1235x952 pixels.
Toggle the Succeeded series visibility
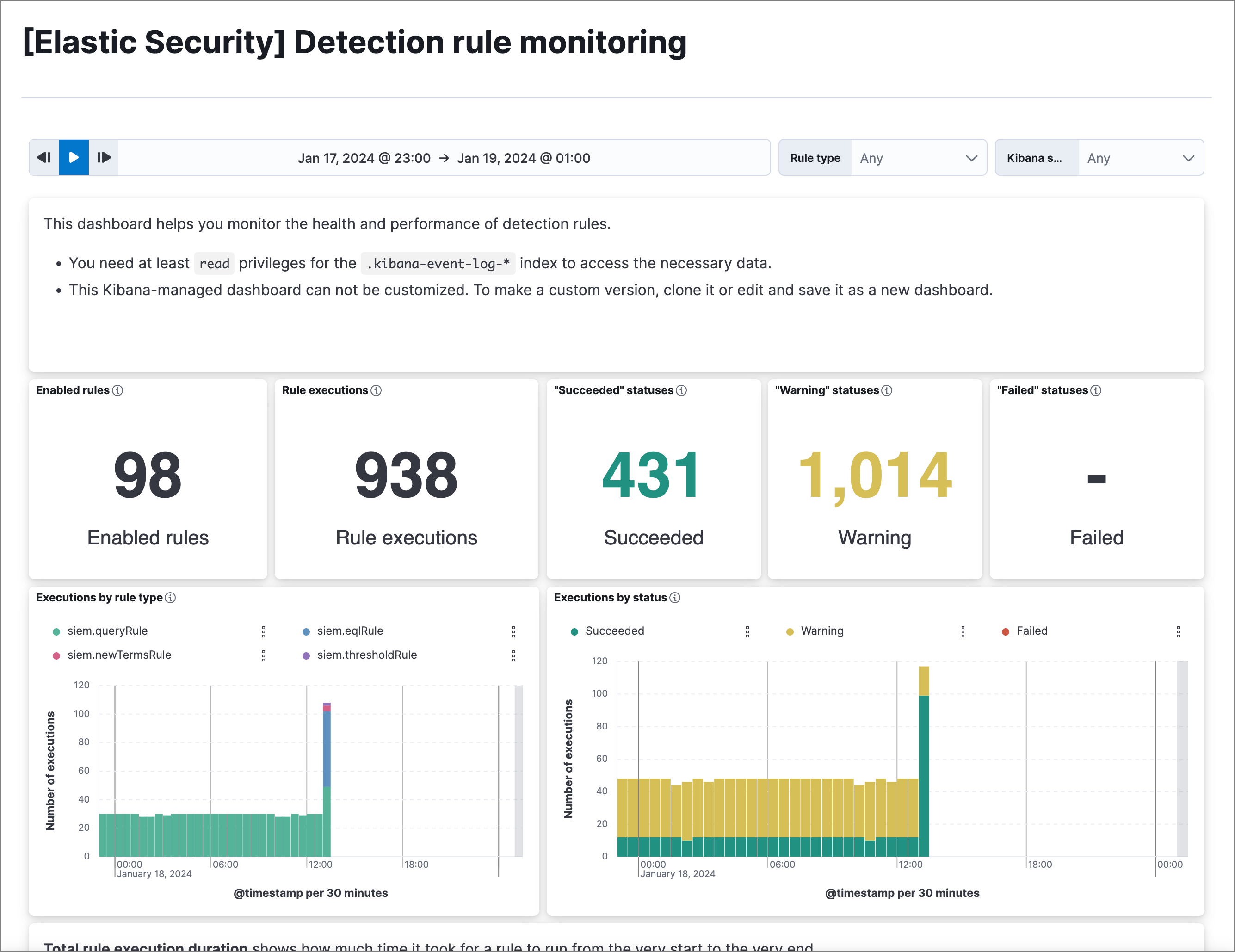(x=615, y=631)
